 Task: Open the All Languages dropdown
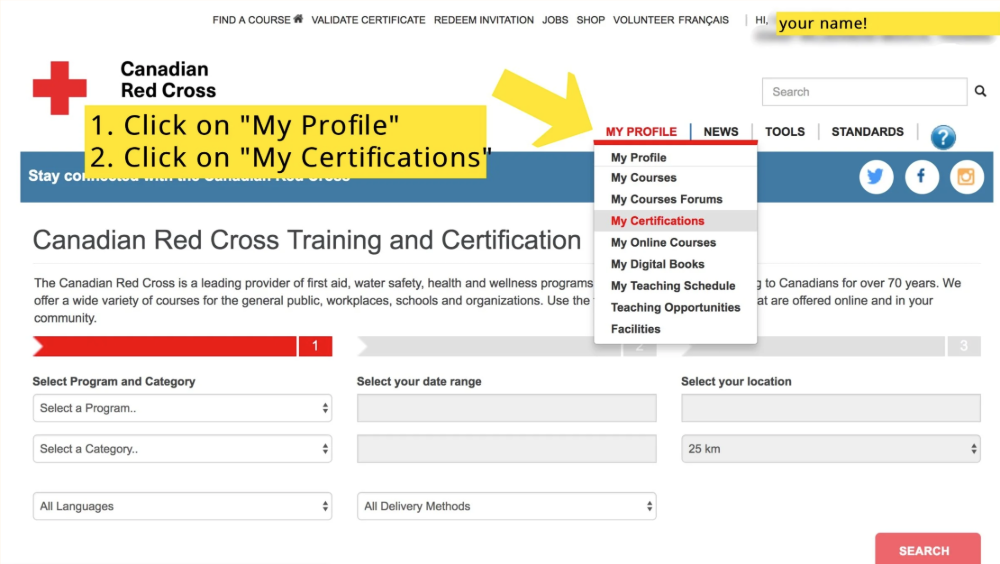(x=182, y=507)
